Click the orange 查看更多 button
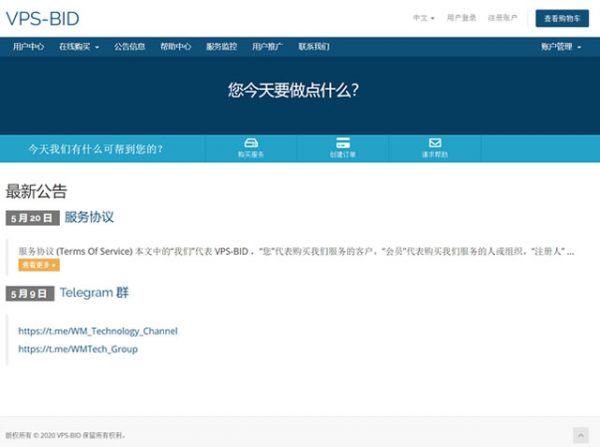Image resolution: width=600 pixels, height=447 pixels. [39, 265]
